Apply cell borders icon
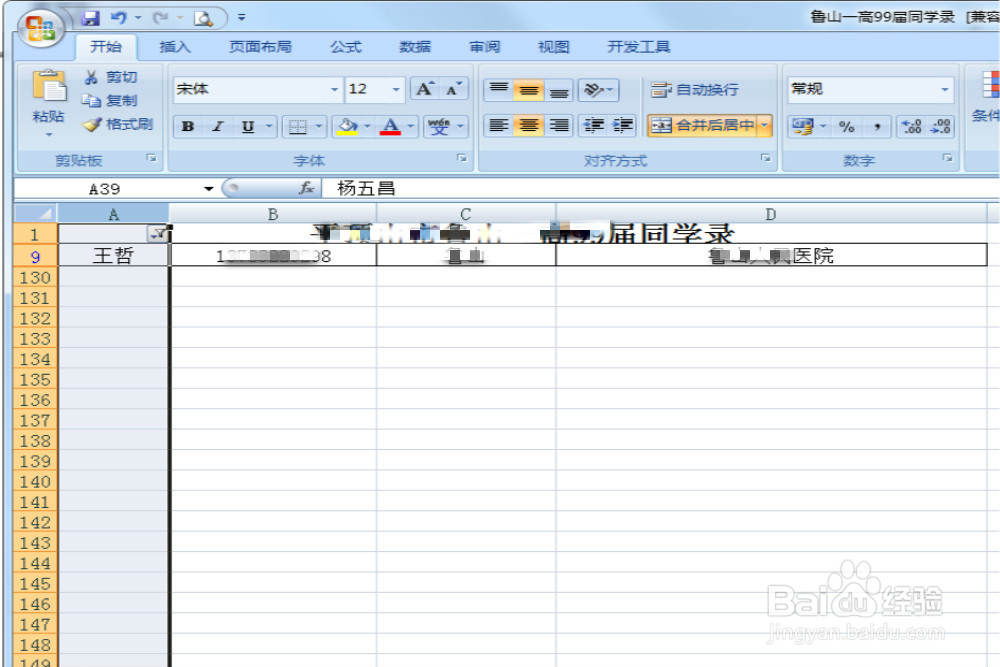This screenshot has height=667, width=1000. tap(298, 126)
